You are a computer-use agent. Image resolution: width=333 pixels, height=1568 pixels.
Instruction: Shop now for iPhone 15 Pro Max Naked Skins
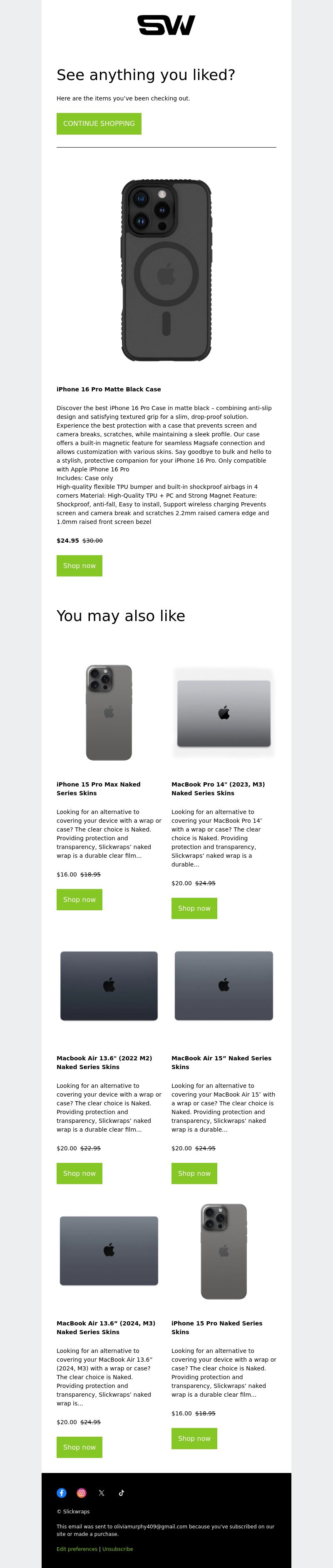tap(80, 899)
